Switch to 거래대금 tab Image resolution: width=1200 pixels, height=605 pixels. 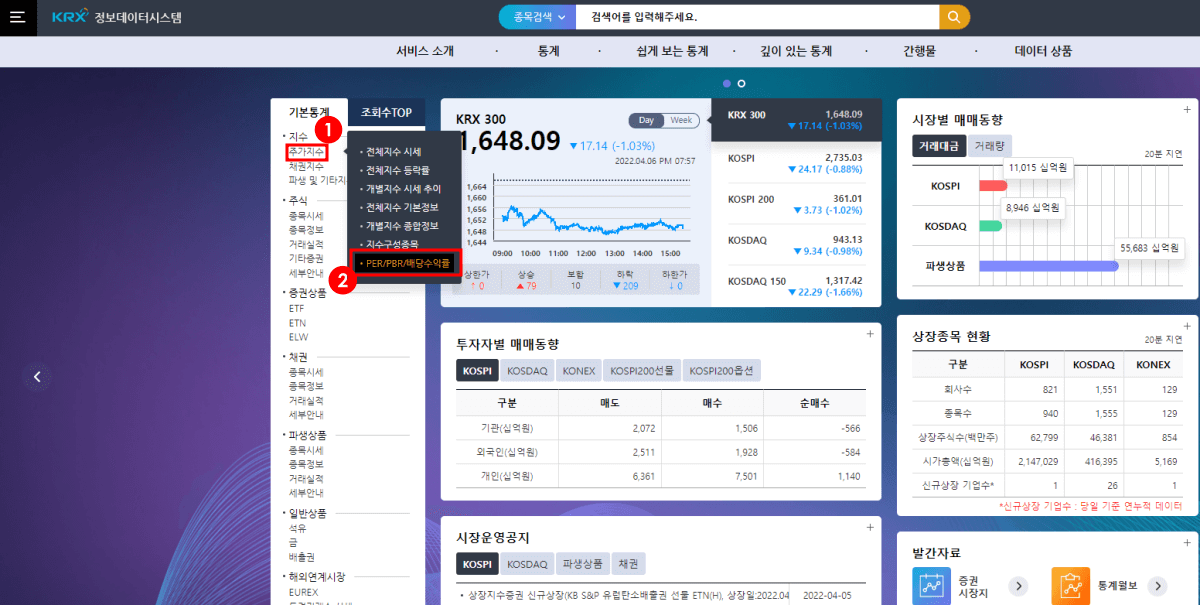939,146
